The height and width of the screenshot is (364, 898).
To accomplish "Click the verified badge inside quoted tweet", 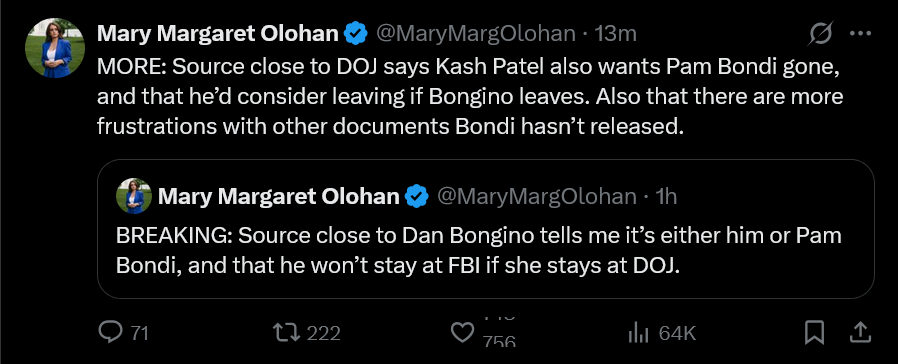I will [x=416, y=197].
